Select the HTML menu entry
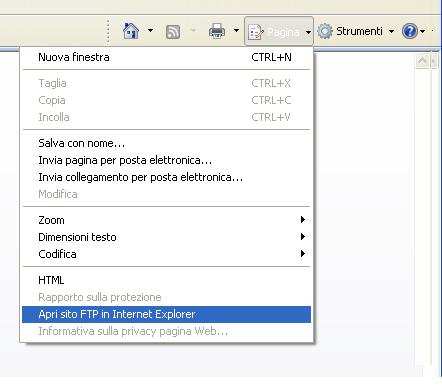This screenshot has width=442, height=387. coord(166,280)
